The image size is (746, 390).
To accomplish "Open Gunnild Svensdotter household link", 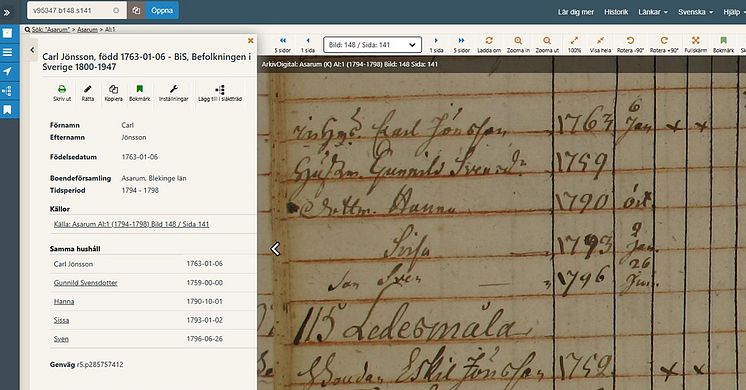I will click(x=86, y=283).
